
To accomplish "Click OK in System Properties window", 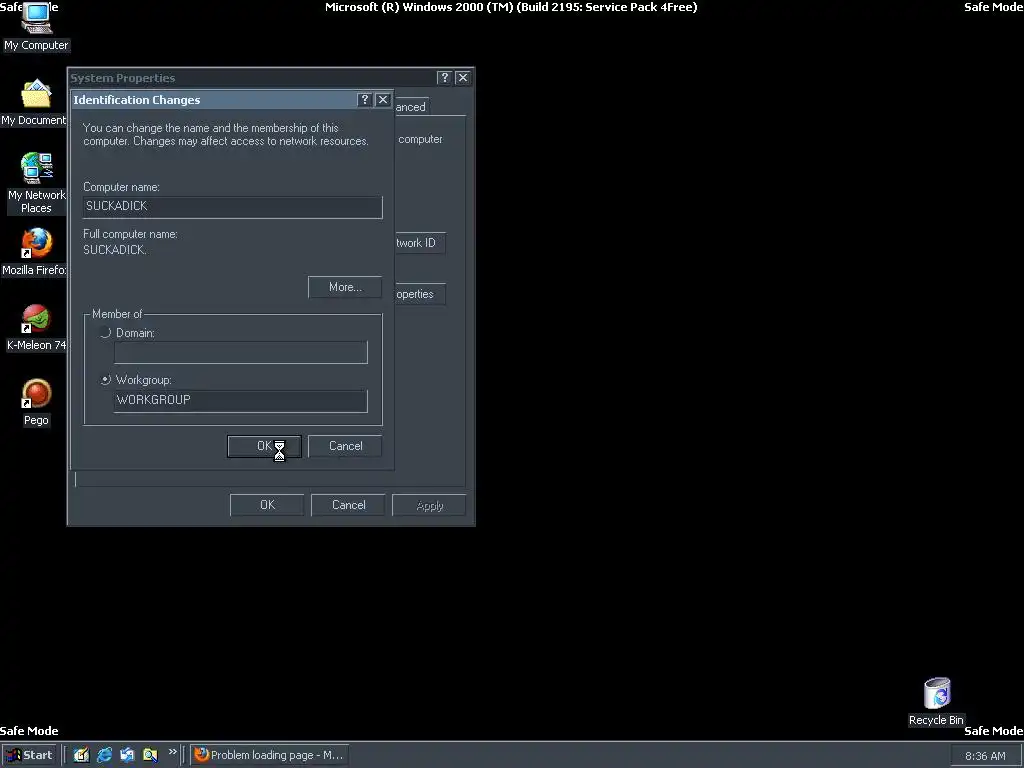I will (266, 505).
